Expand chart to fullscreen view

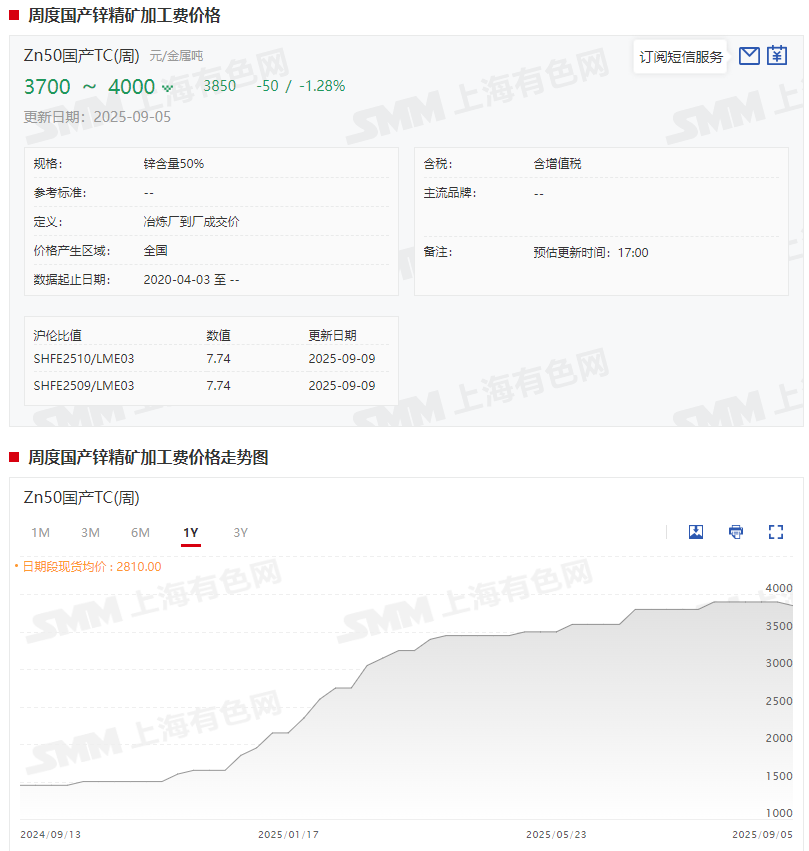tap(776, 532)
